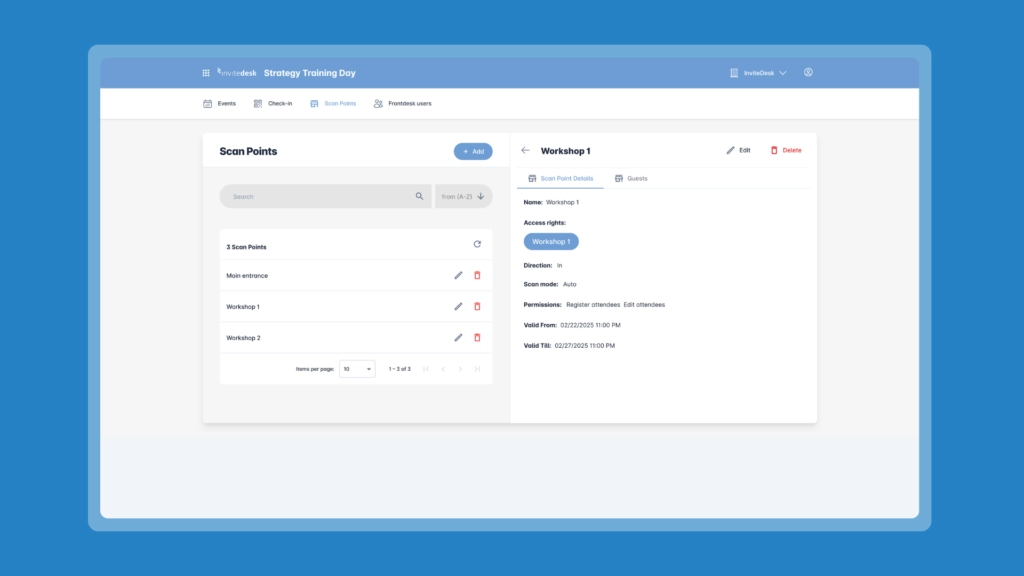Click the refresh scan points icon
This screenshot has height=576, width=1024.
tap(477, 244)
